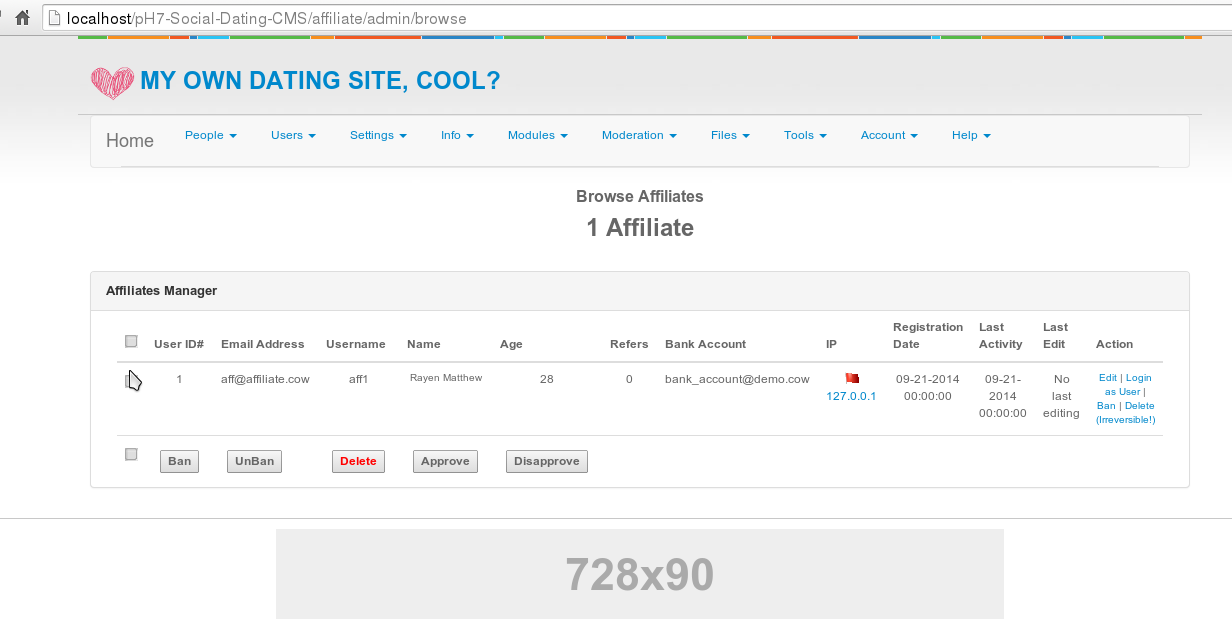Click the red flag icon above the IP
1232x621 pixels.
click(x=852, y=378)
